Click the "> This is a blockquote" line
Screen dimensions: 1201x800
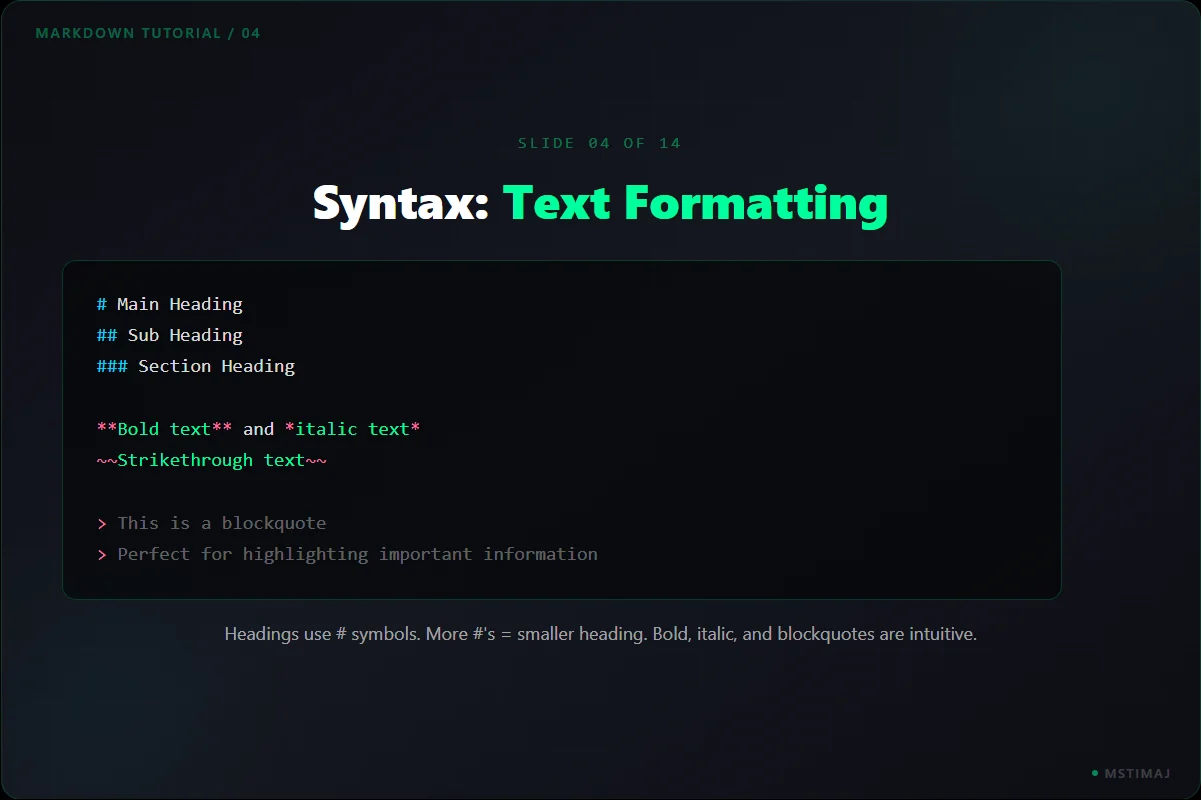pos(212,523)
